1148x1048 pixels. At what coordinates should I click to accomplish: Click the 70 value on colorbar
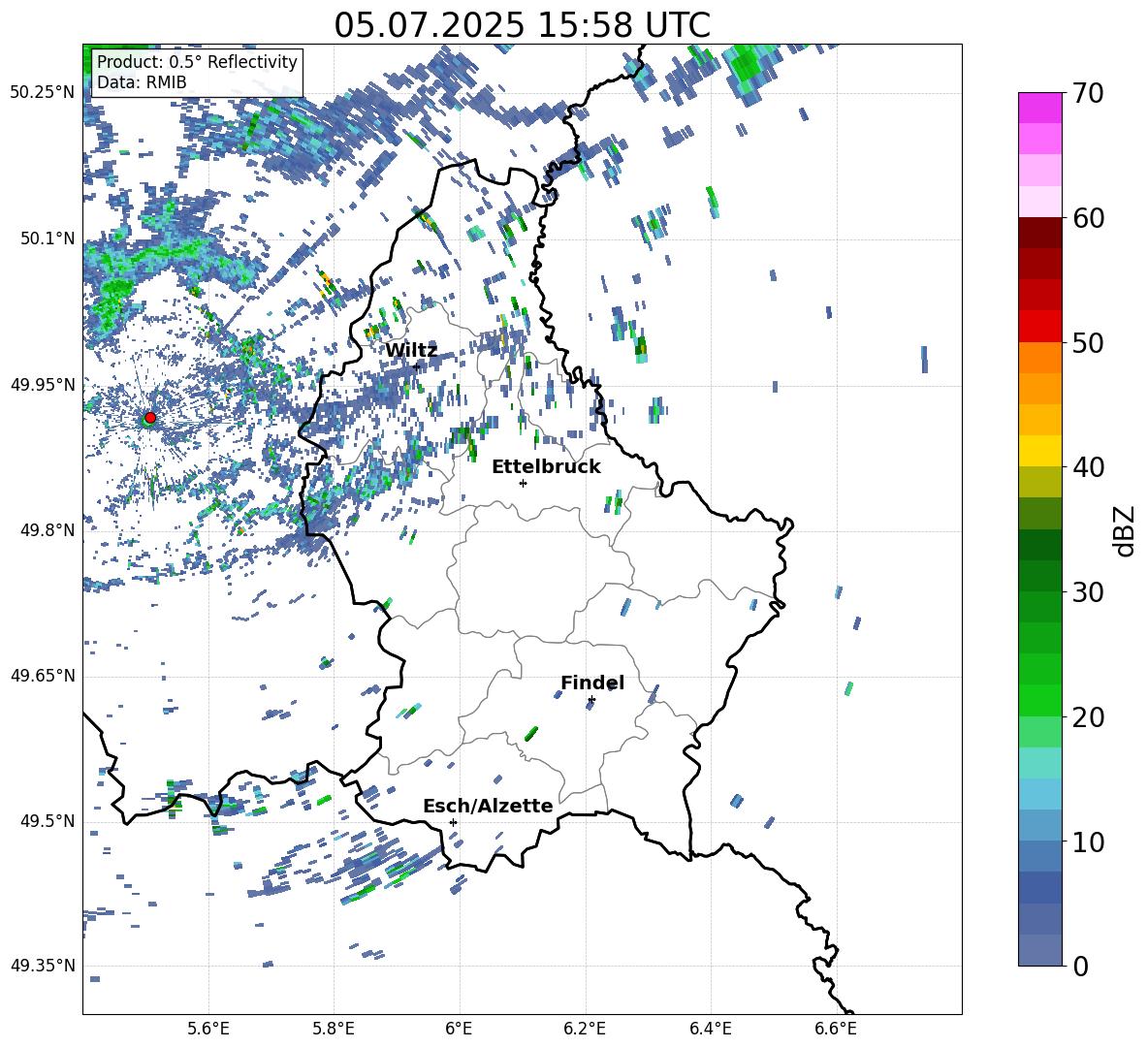click(x=1088, y=93)
